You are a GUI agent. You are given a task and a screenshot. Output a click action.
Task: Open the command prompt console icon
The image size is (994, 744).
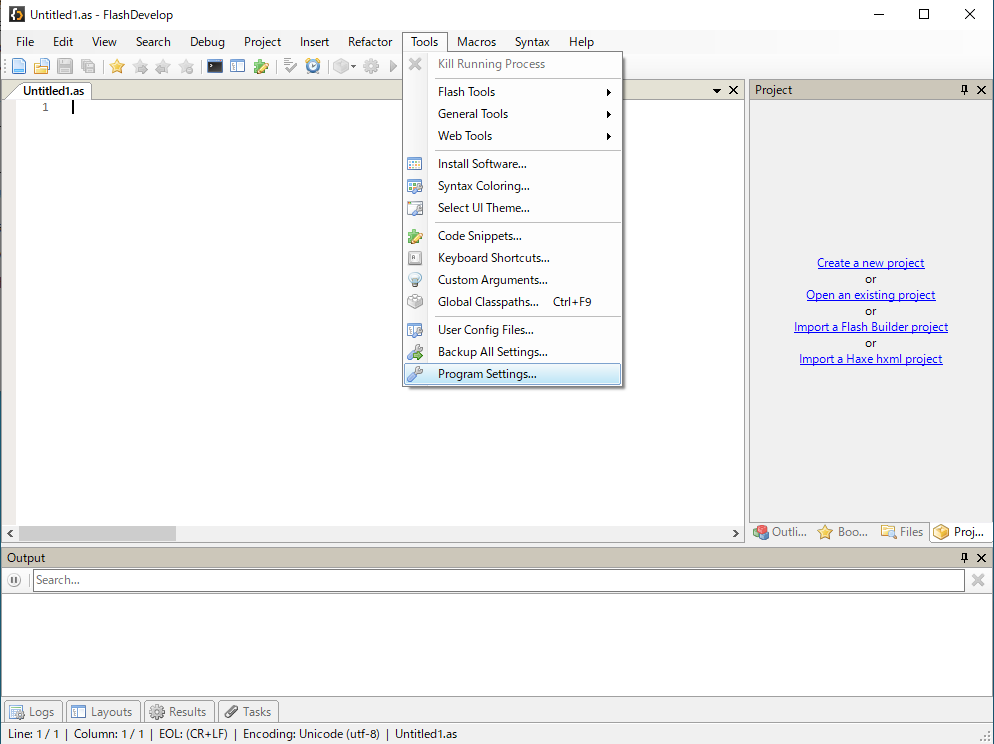[x=215, y=66]
